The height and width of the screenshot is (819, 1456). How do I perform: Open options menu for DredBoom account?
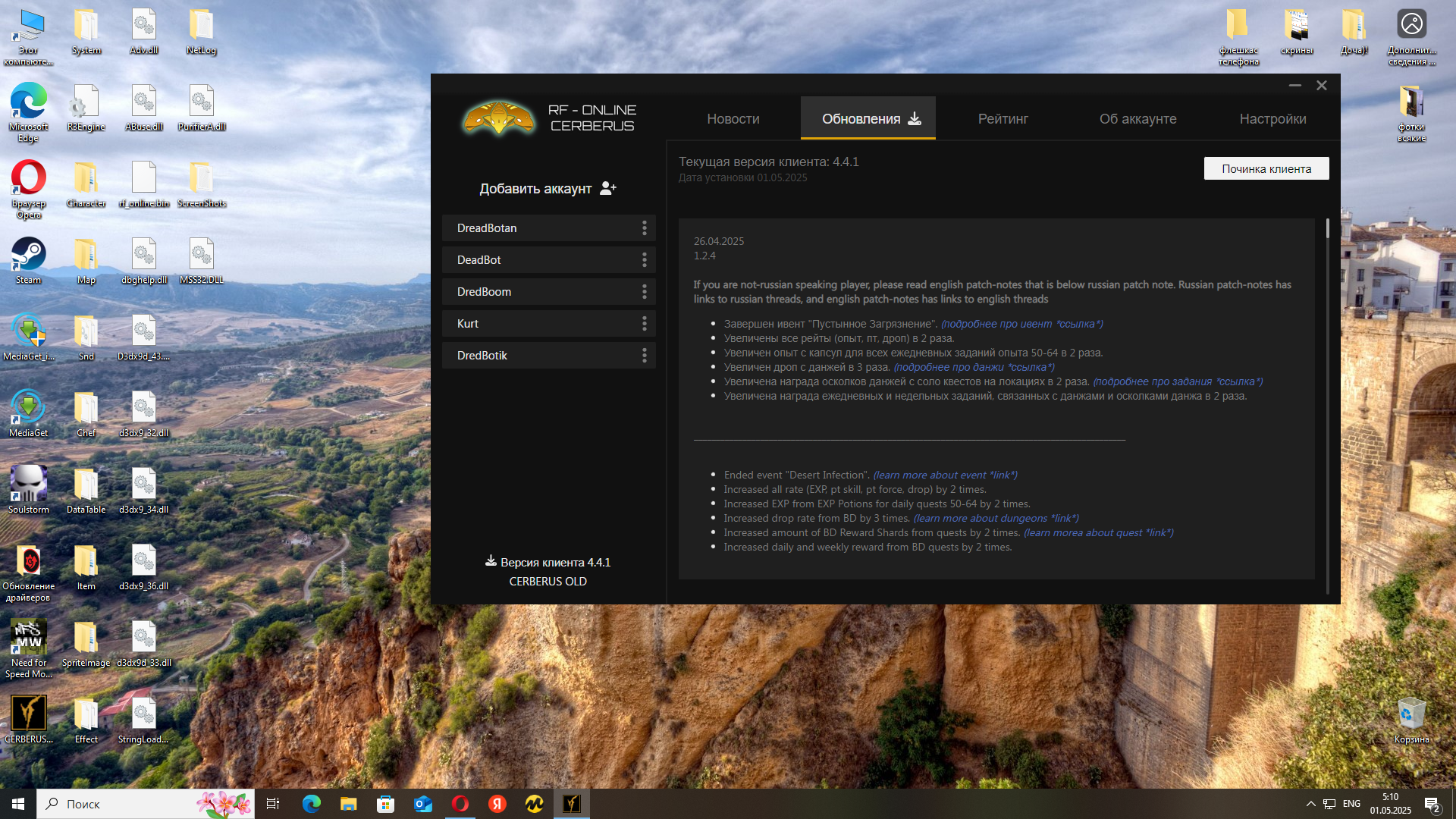tap(645, 292)
